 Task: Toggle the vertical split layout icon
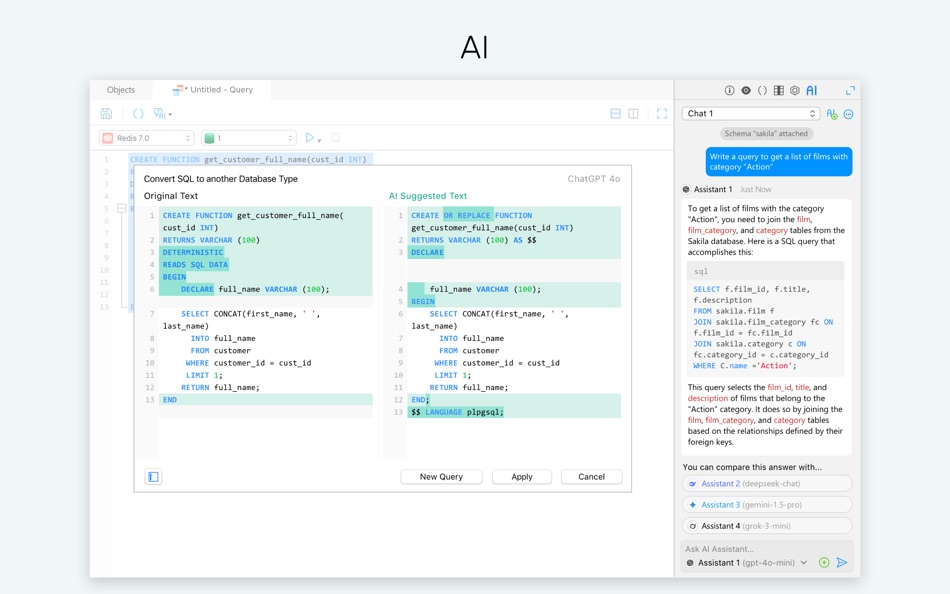(x=633, y=113)
